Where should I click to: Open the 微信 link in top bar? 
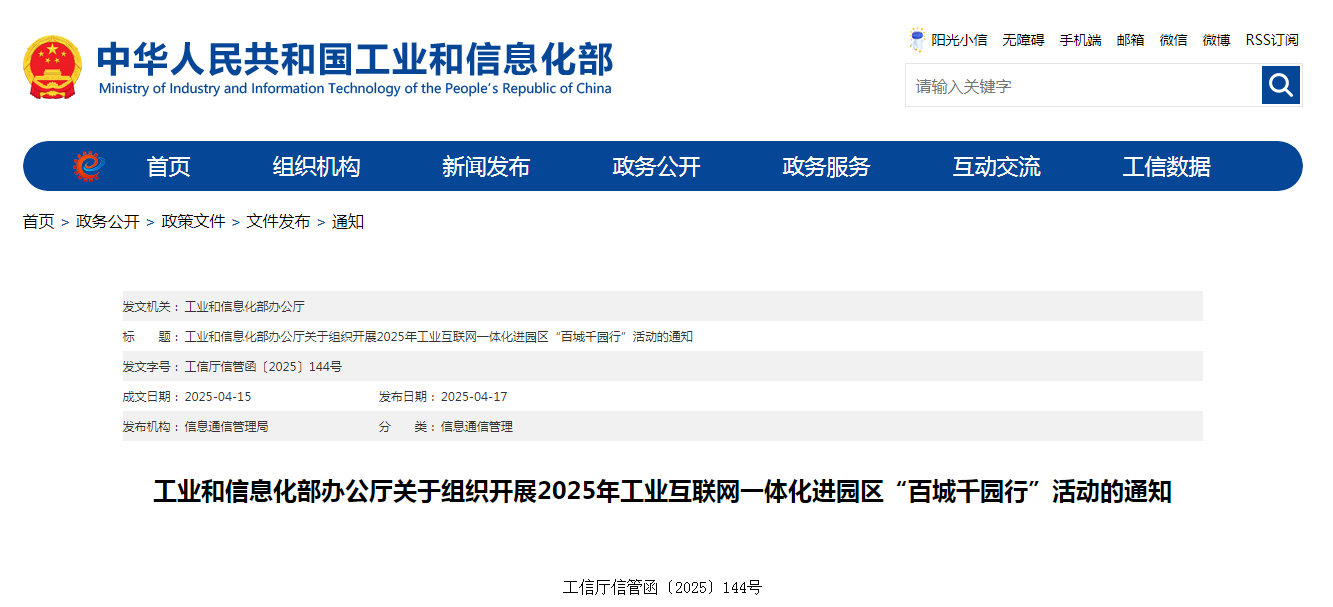pyautogui.click(x=1173, y=40)
